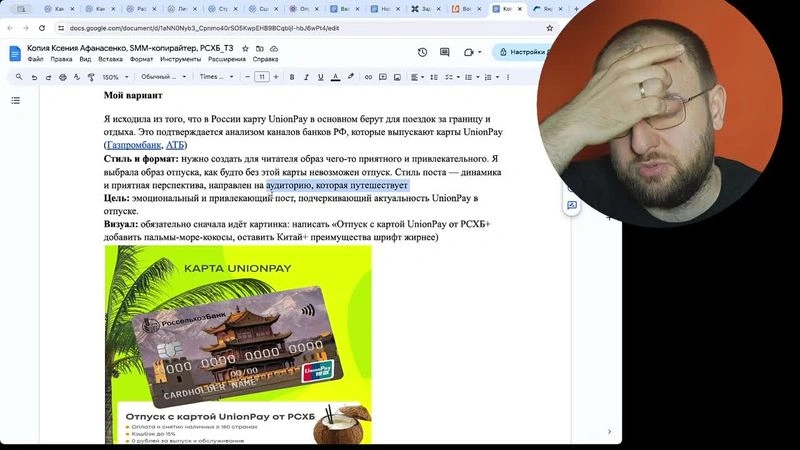
Task: Click the 'Мой вариант' heading
Action: coord(133,95)
